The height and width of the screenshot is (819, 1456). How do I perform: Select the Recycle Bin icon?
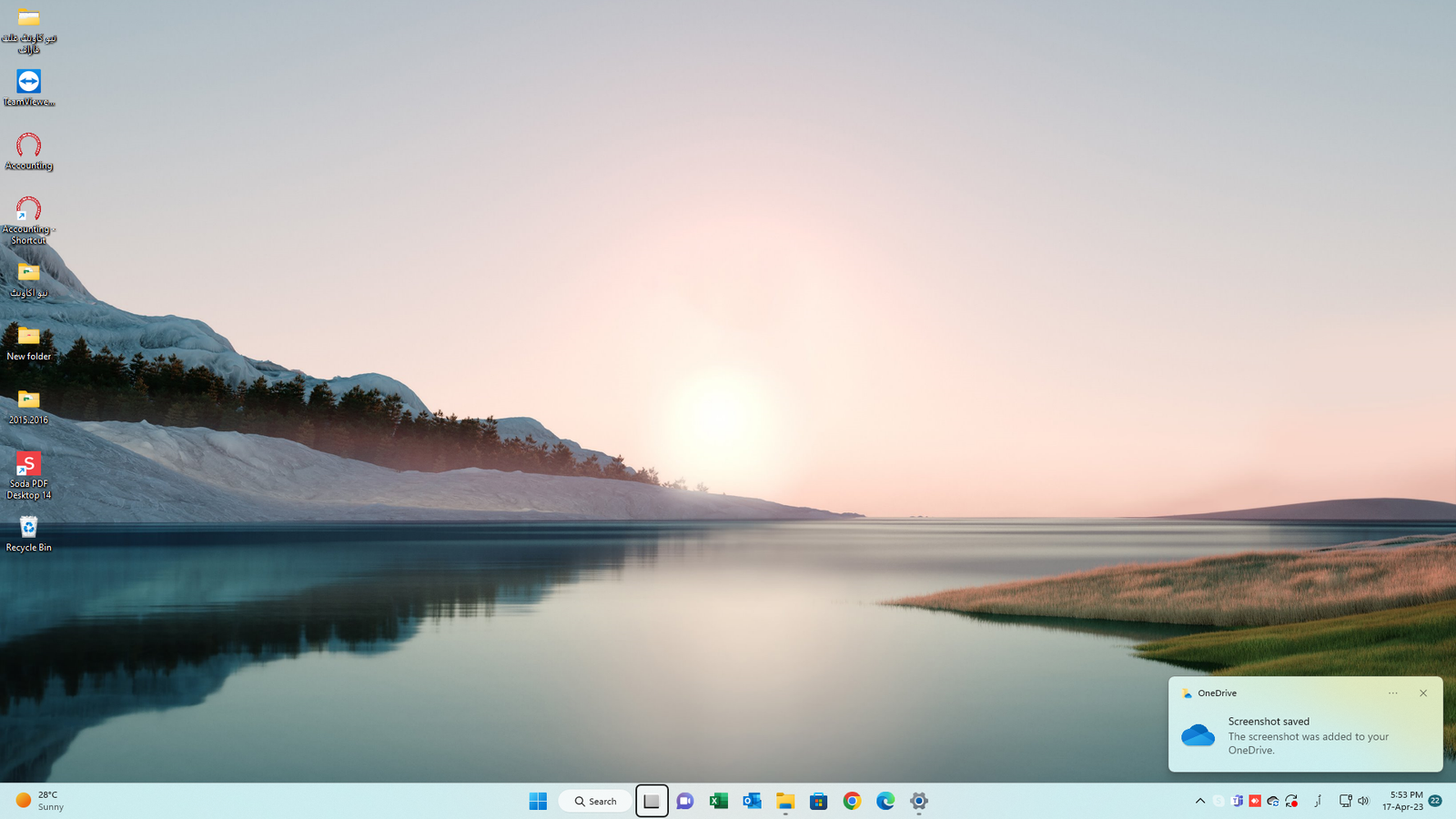[x=28, y=529]
